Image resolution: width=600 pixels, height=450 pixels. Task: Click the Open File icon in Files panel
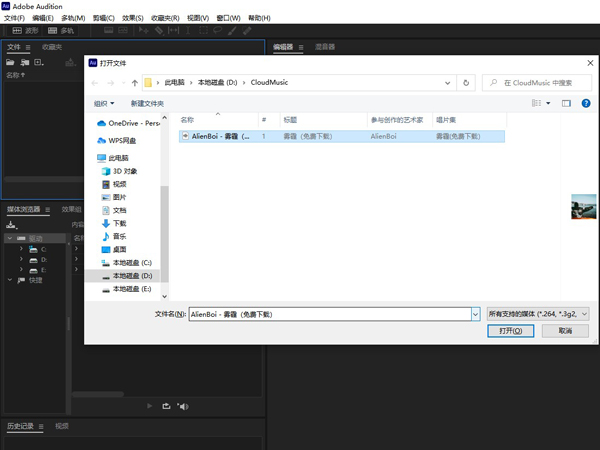12,63
